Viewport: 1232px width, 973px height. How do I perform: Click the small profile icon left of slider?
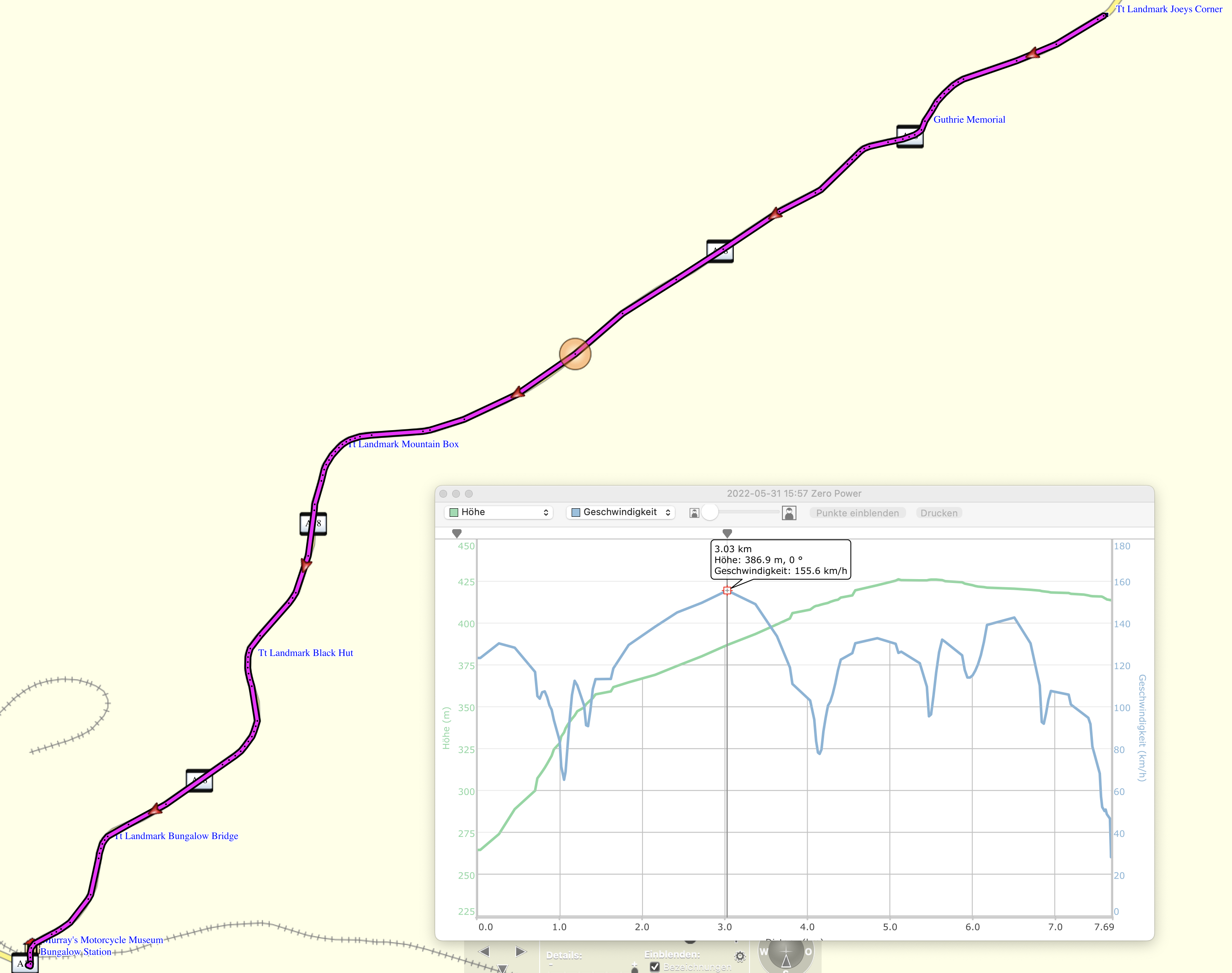694,513
